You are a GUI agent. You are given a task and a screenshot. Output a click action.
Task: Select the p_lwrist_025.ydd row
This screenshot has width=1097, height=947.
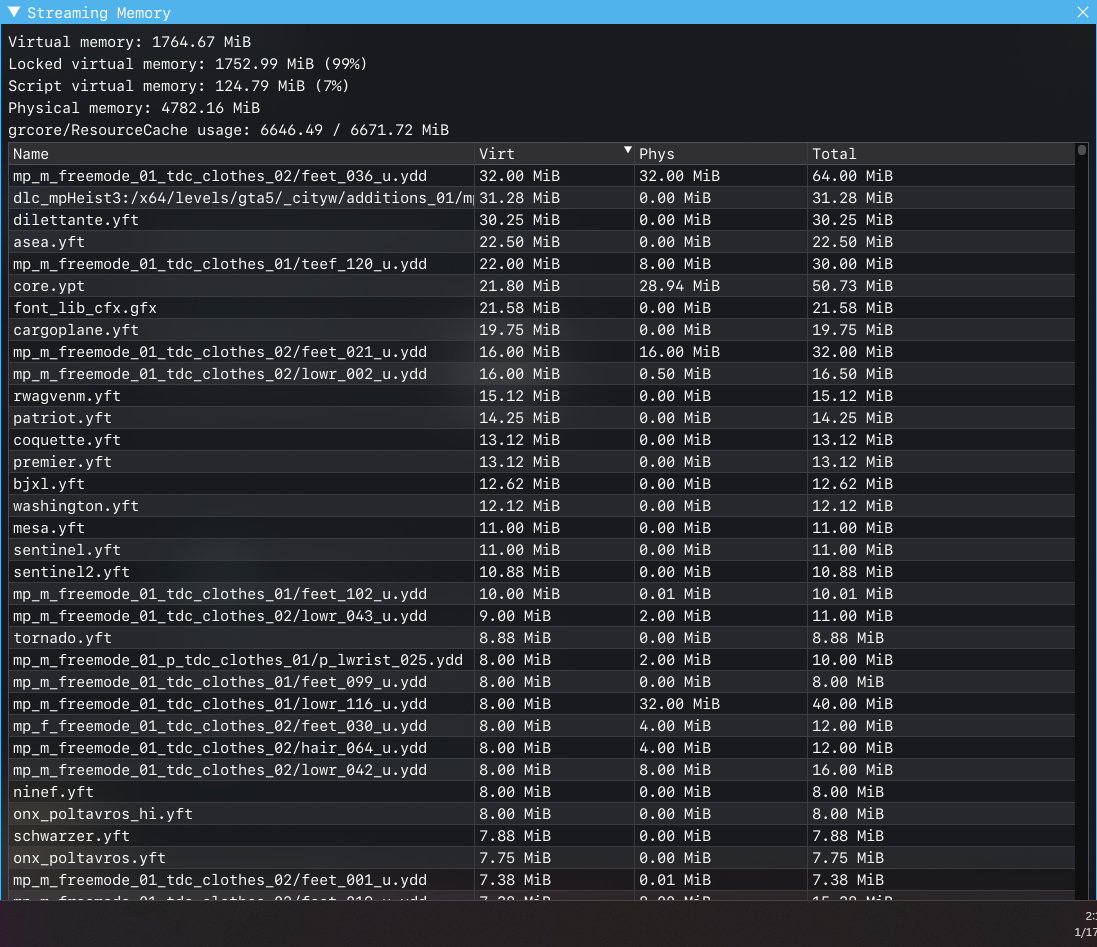pos(542,660)
